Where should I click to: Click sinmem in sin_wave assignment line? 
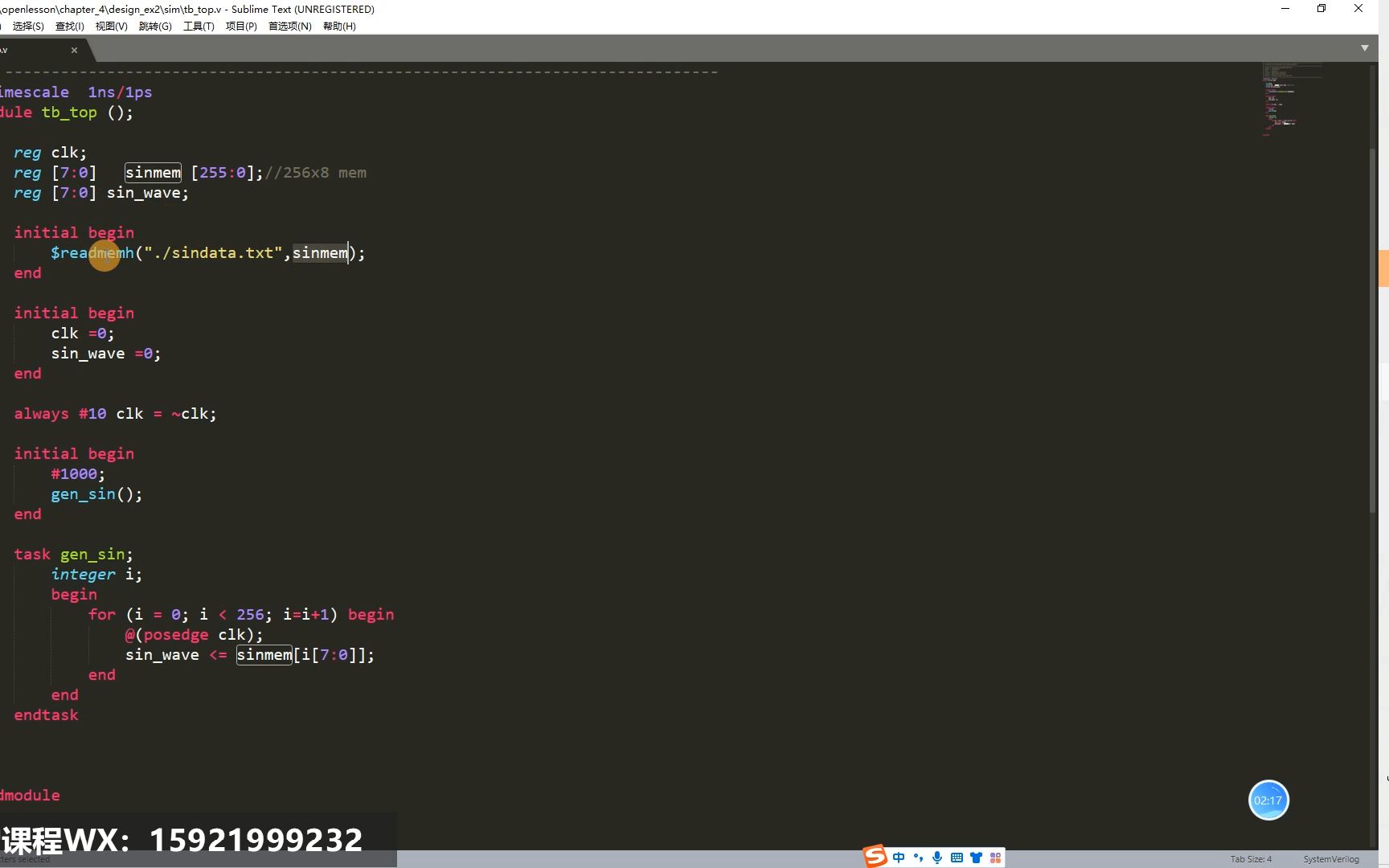click(264, 655)
